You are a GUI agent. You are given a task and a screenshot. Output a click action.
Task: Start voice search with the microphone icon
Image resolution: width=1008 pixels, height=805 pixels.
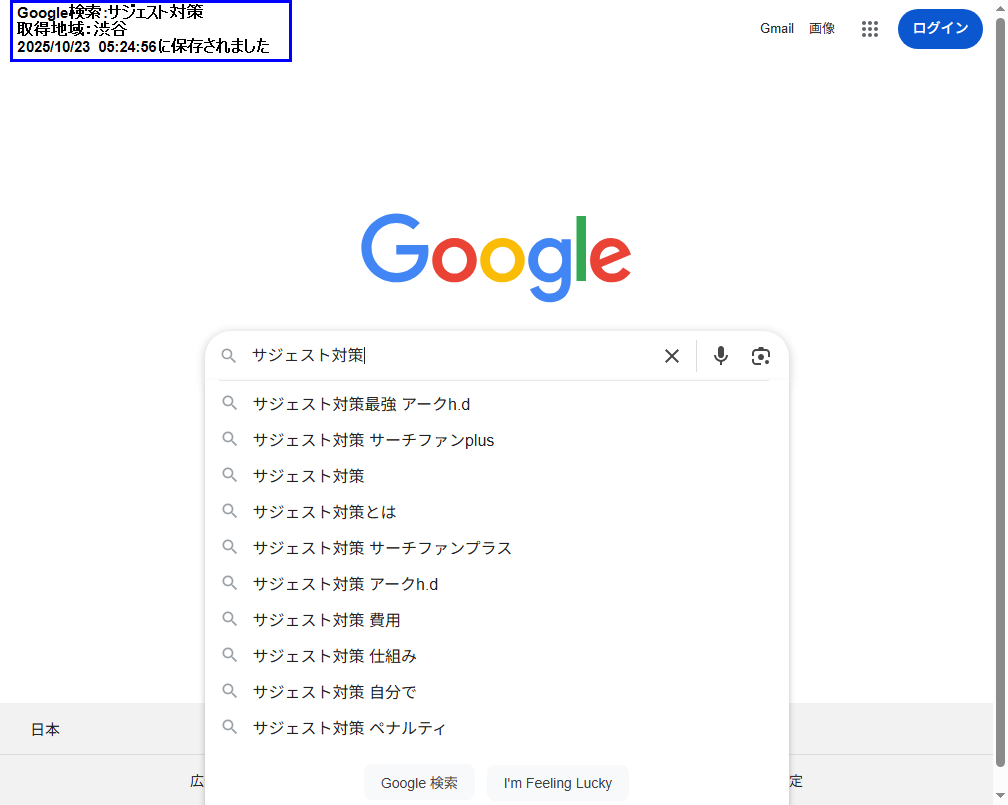[x=720, y=356]
